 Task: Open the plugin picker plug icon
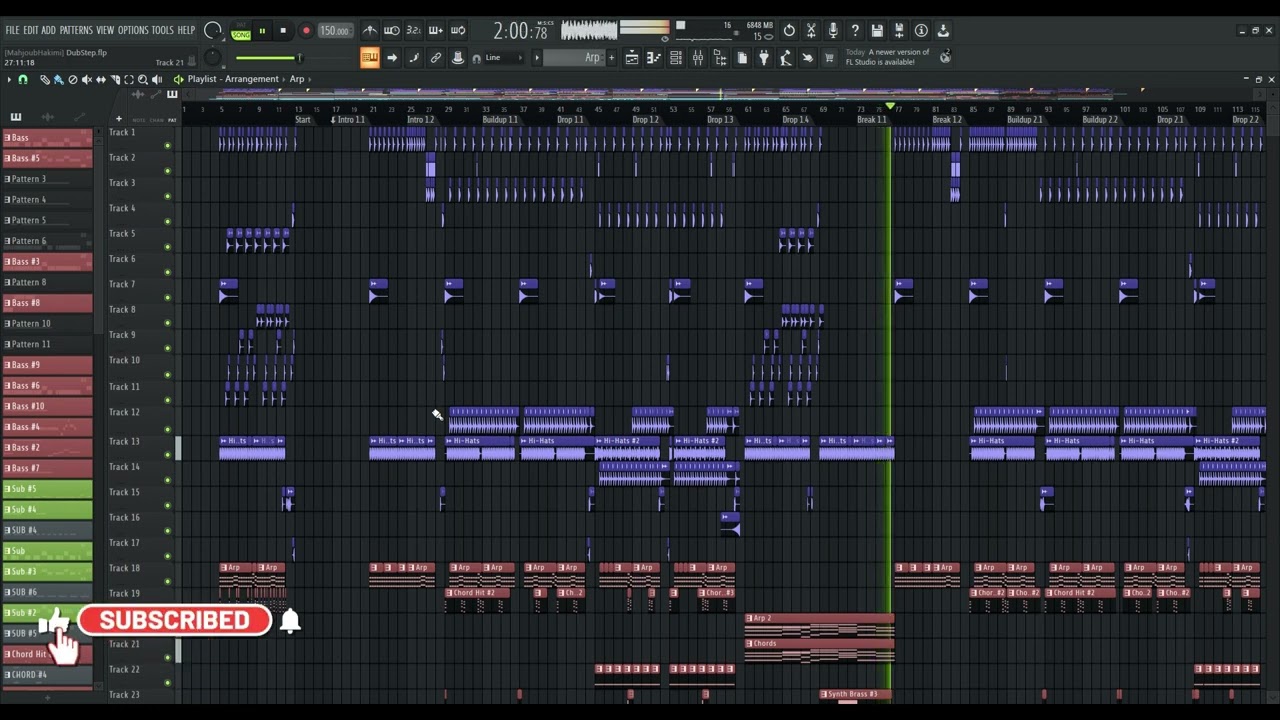tap(763, 58)
